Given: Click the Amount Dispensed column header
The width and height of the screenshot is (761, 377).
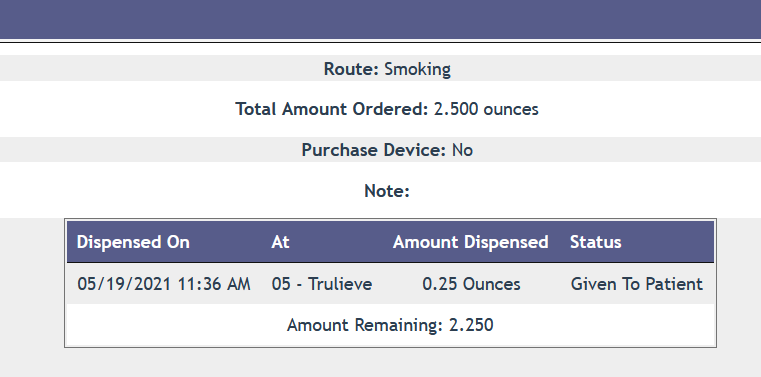Looking at the screenshot, I should click(470, 242).
